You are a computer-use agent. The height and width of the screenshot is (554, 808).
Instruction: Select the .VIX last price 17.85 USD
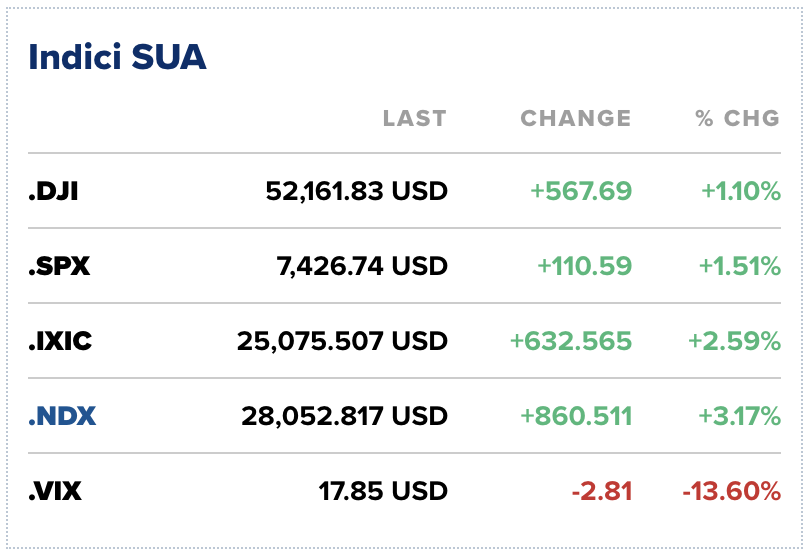[x=383, y=491]
